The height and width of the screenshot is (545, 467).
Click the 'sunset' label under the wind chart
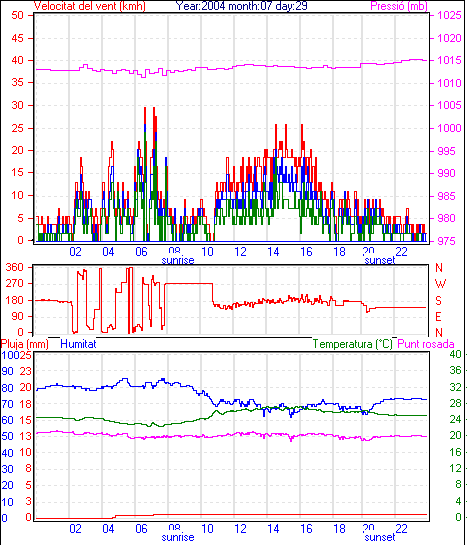click(x=380, y=260)
